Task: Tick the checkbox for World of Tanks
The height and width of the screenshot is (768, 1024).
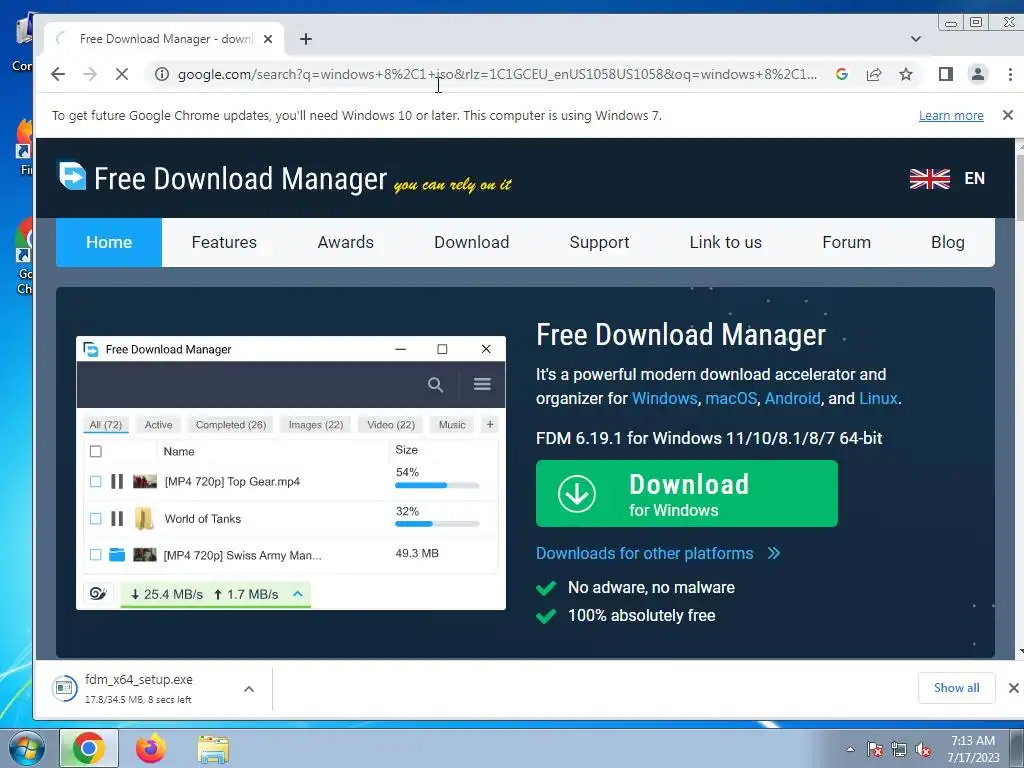Action: 96,519
